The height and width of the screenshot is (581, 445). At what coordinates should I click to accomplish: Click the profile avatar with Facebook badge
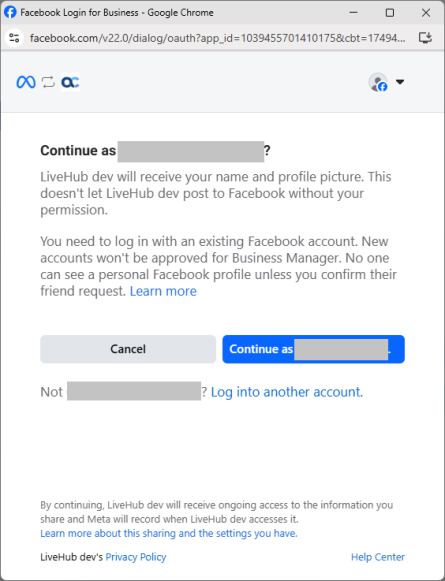pyautogui.click(x=378, y=82)
